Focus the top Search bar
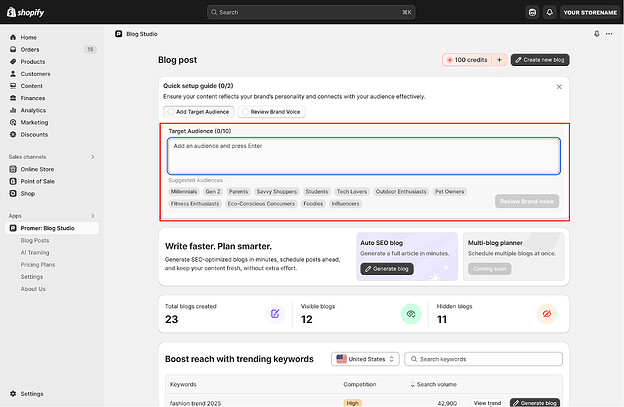 (x=311, y=12)
